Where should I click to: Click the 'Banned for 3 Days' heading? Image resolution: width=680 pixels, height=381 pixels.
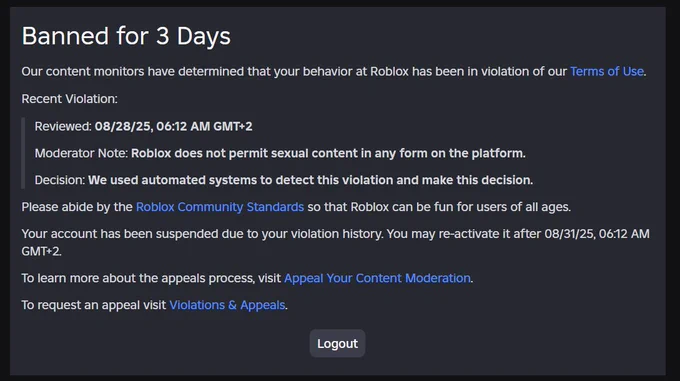point(126,36)
